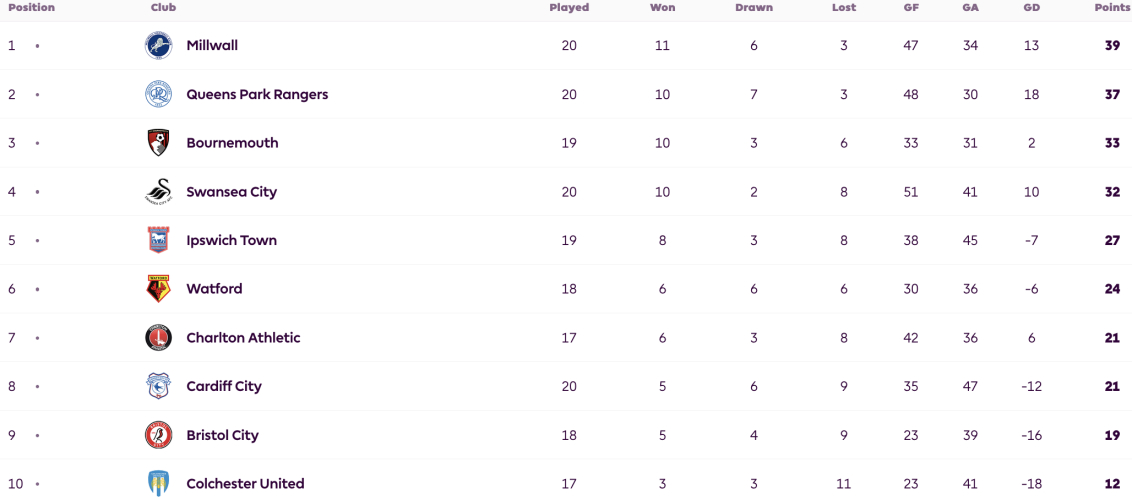Expand the Watford row position indicator dot
This screenshot has height=500, width=1132.
pyautogui.click(x=38, y=289)
